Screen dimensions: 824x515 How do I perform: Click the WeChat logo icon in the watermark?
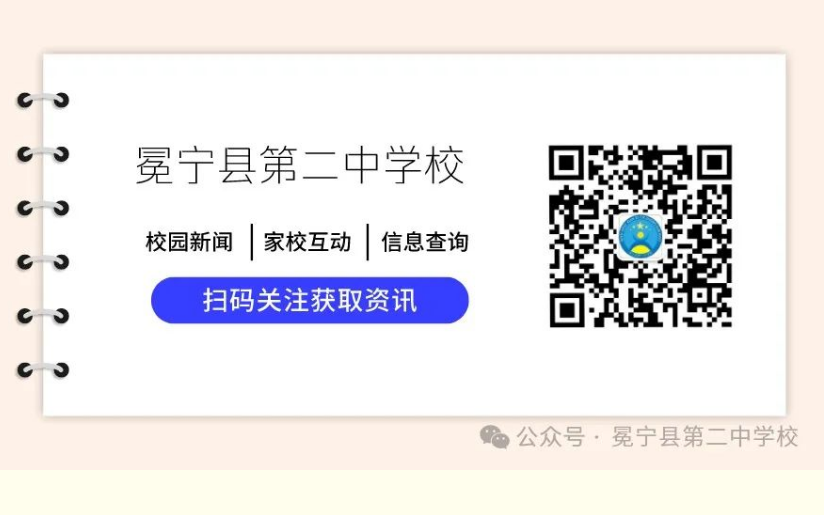(x=495, y=437)
